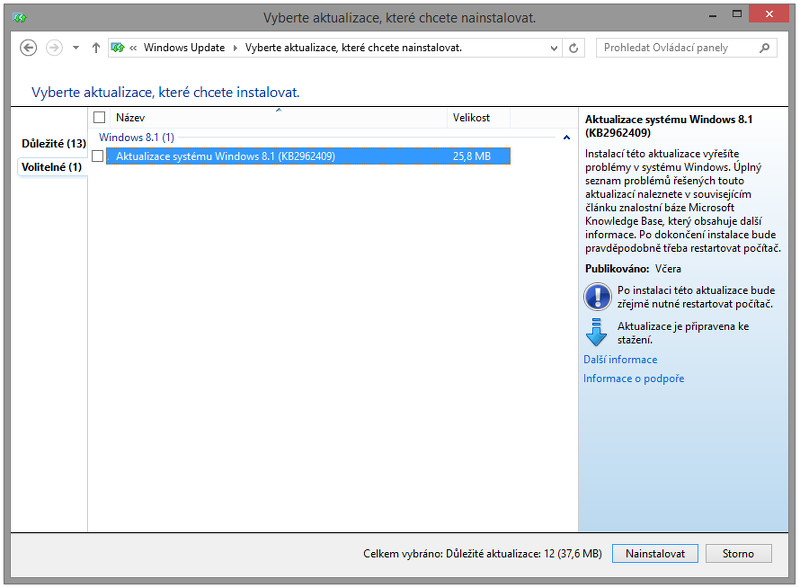Collapse the Windows 8.1 (1) group
The height and width of the screenshot is (588, 800).
566,137
